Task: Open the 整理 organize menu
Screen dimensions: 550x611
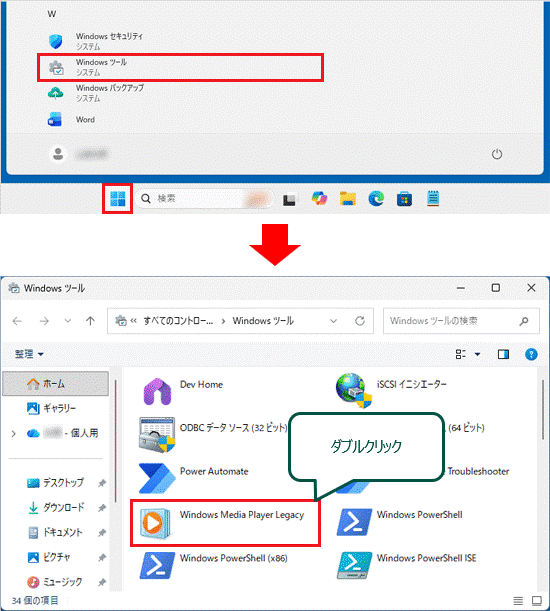Action: (x=29, y=354)
